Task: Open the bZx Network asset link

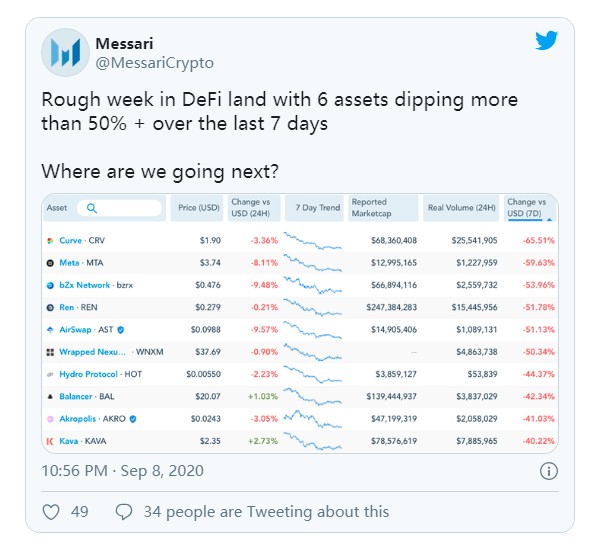Action: [84, 285]
